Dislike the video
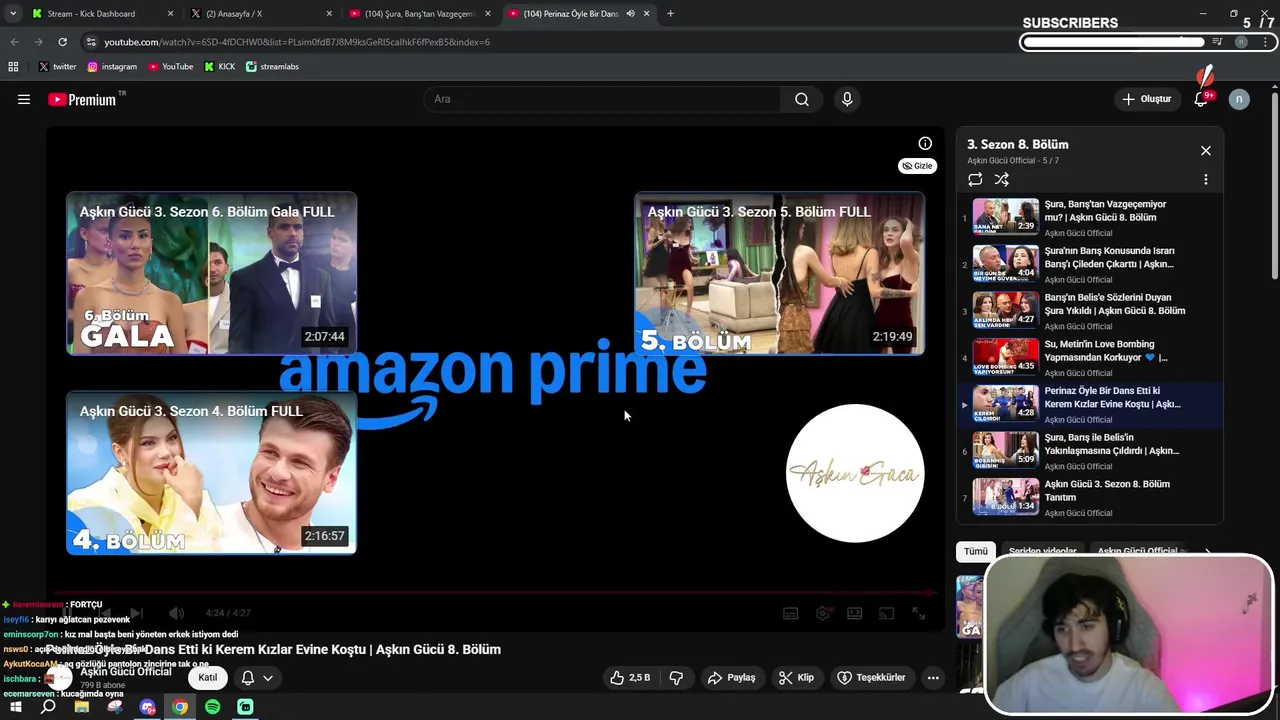The height and width of the screenshot is (720, 1280). (676, 678)
